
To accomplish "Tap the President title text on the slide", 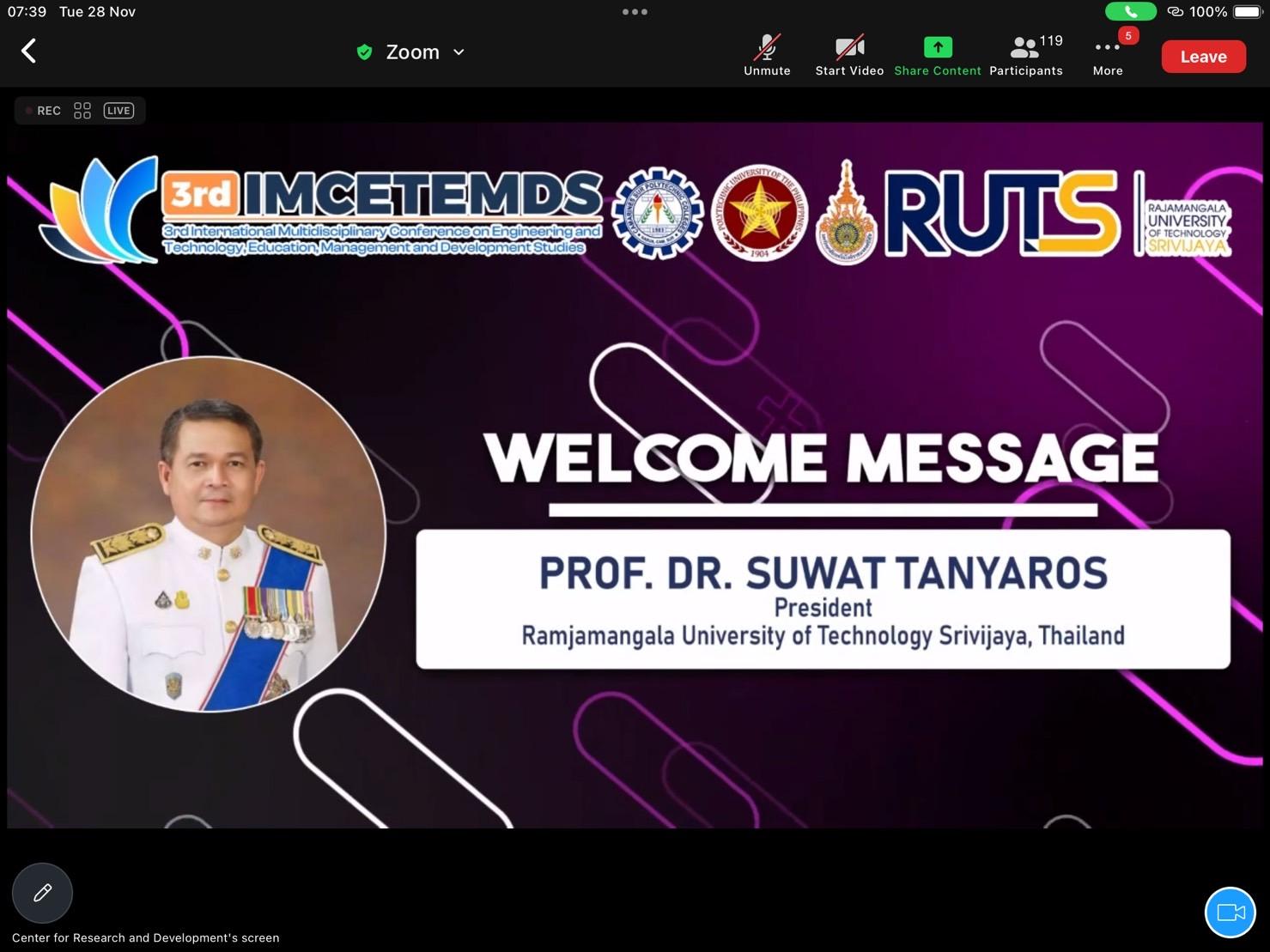I will 823,608.
